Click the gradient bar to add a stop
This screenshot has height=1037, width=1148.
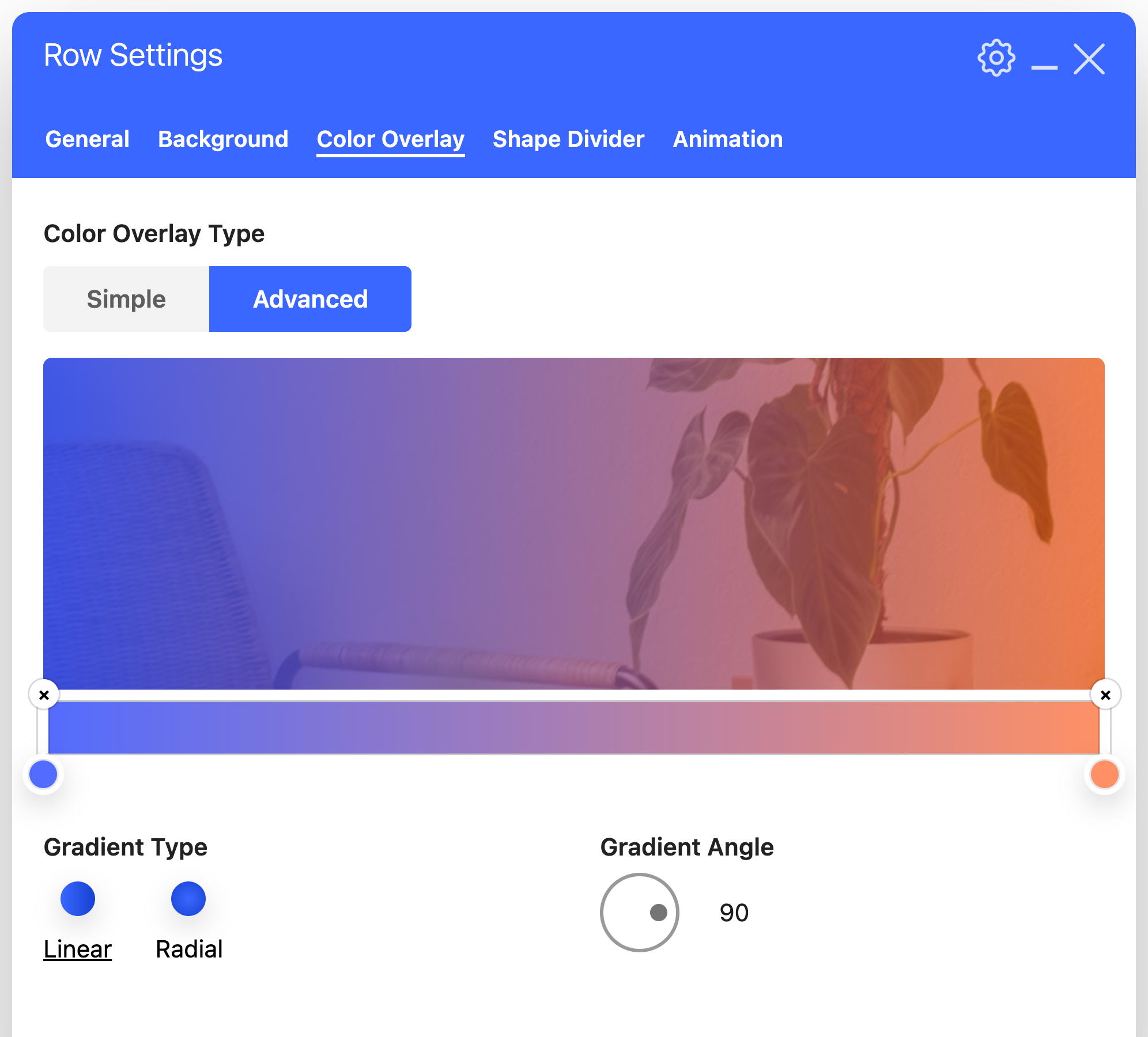pyautogui.click(x=574, y=728)
